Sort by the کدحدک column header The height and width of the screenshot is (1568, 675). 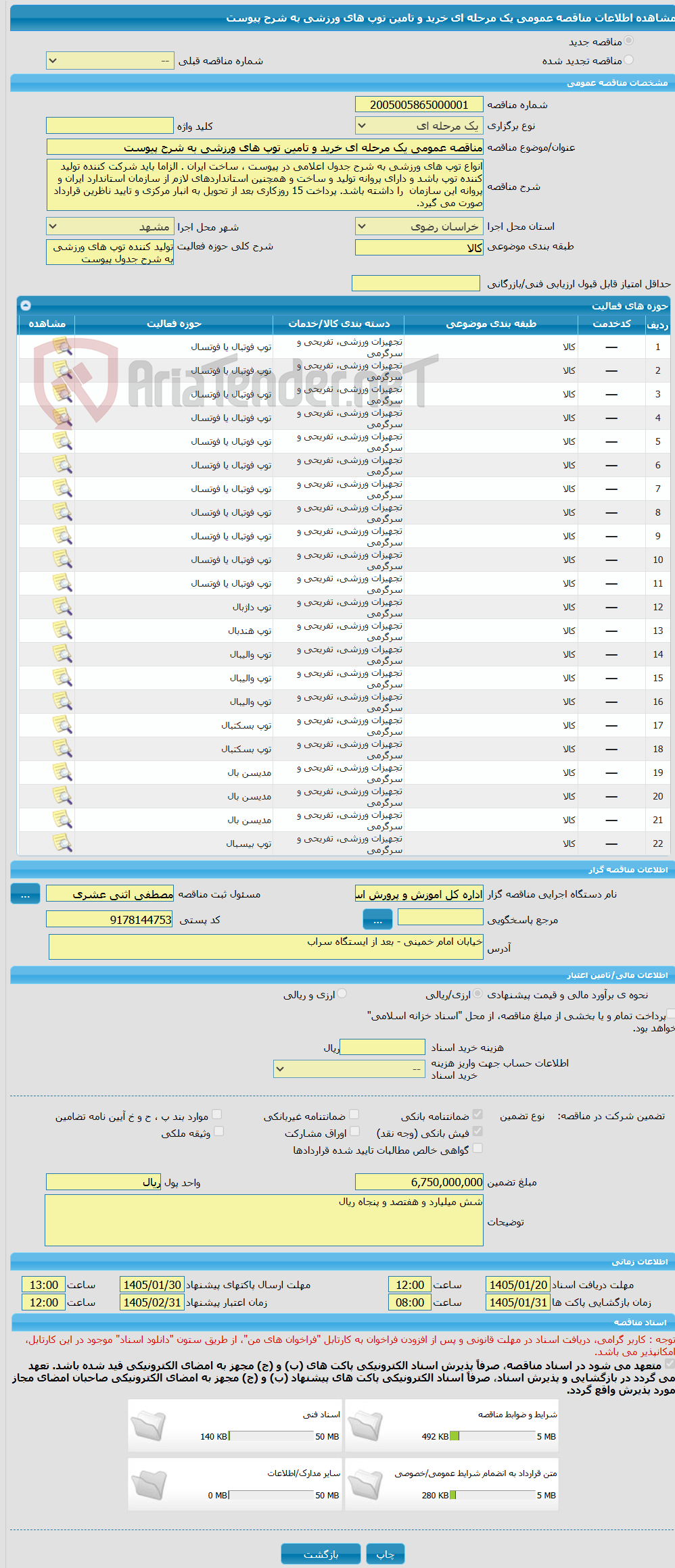[611, 324]
